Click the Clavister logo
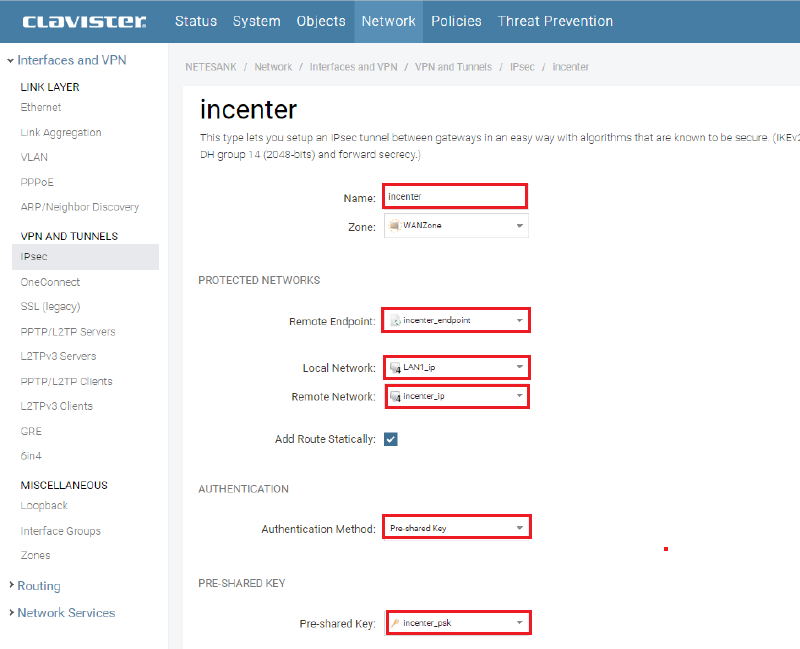The height and width of the screenshot is (649, 800). point(84,21)
